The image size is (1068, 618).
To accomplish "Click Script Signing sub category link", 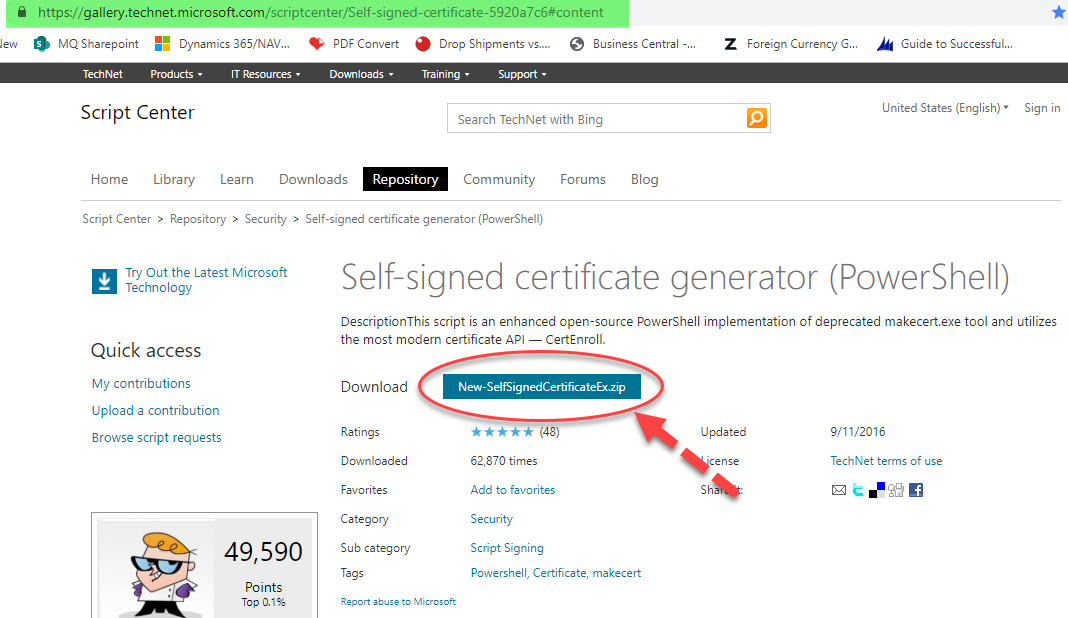I will point(507,548).
